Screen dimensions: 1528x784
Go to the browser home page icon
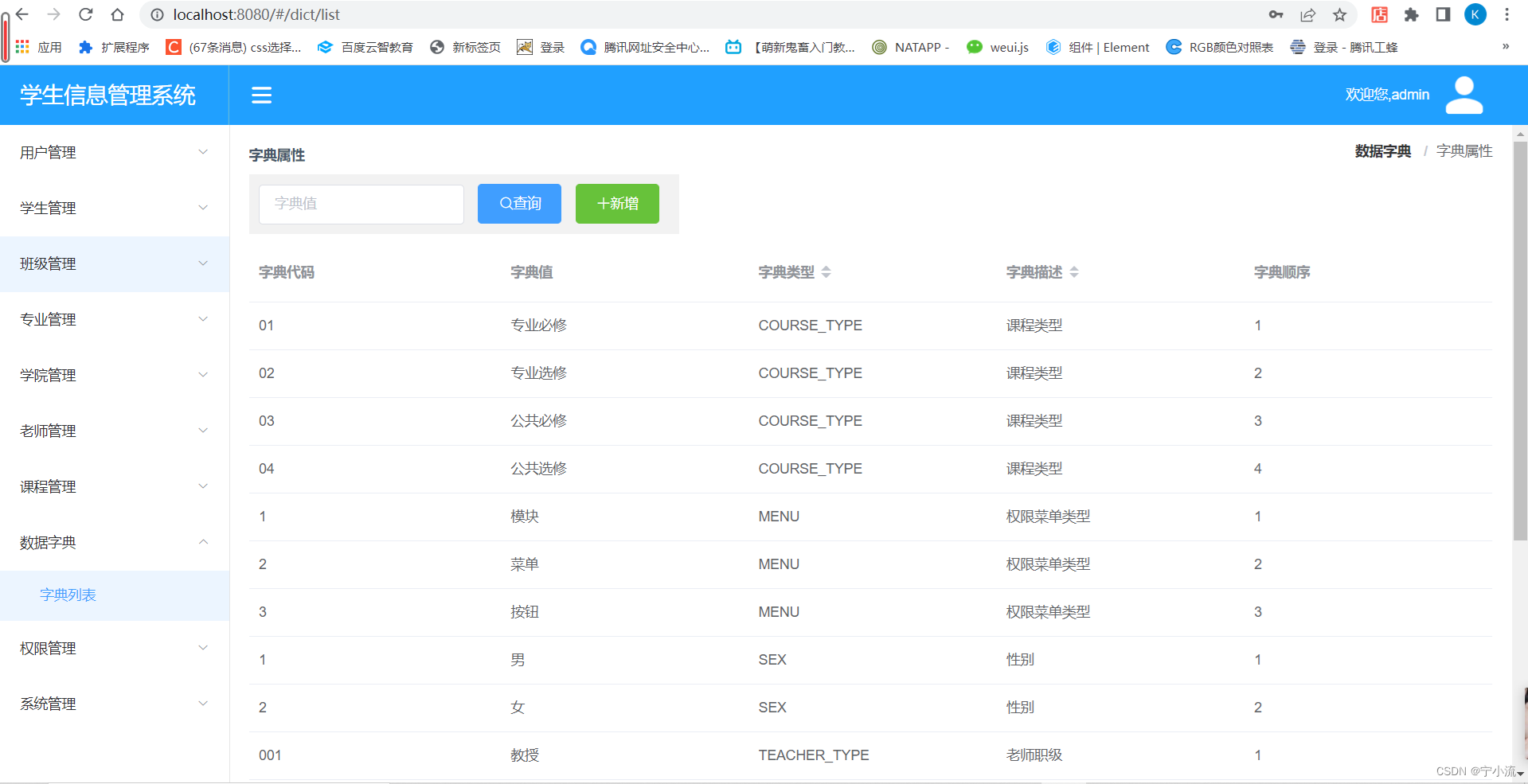(117, 14)
